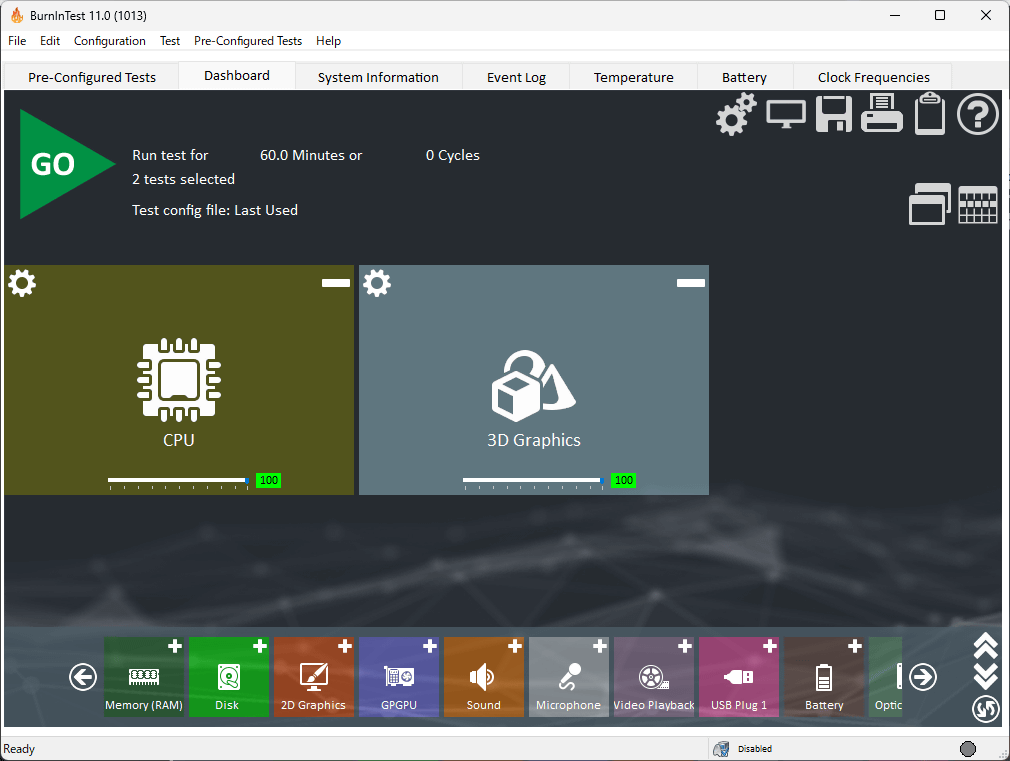Screen dimensions: 1010x761
Task: Click the Battery test icon
Action: pyautogui.click(x=824, y=677)
